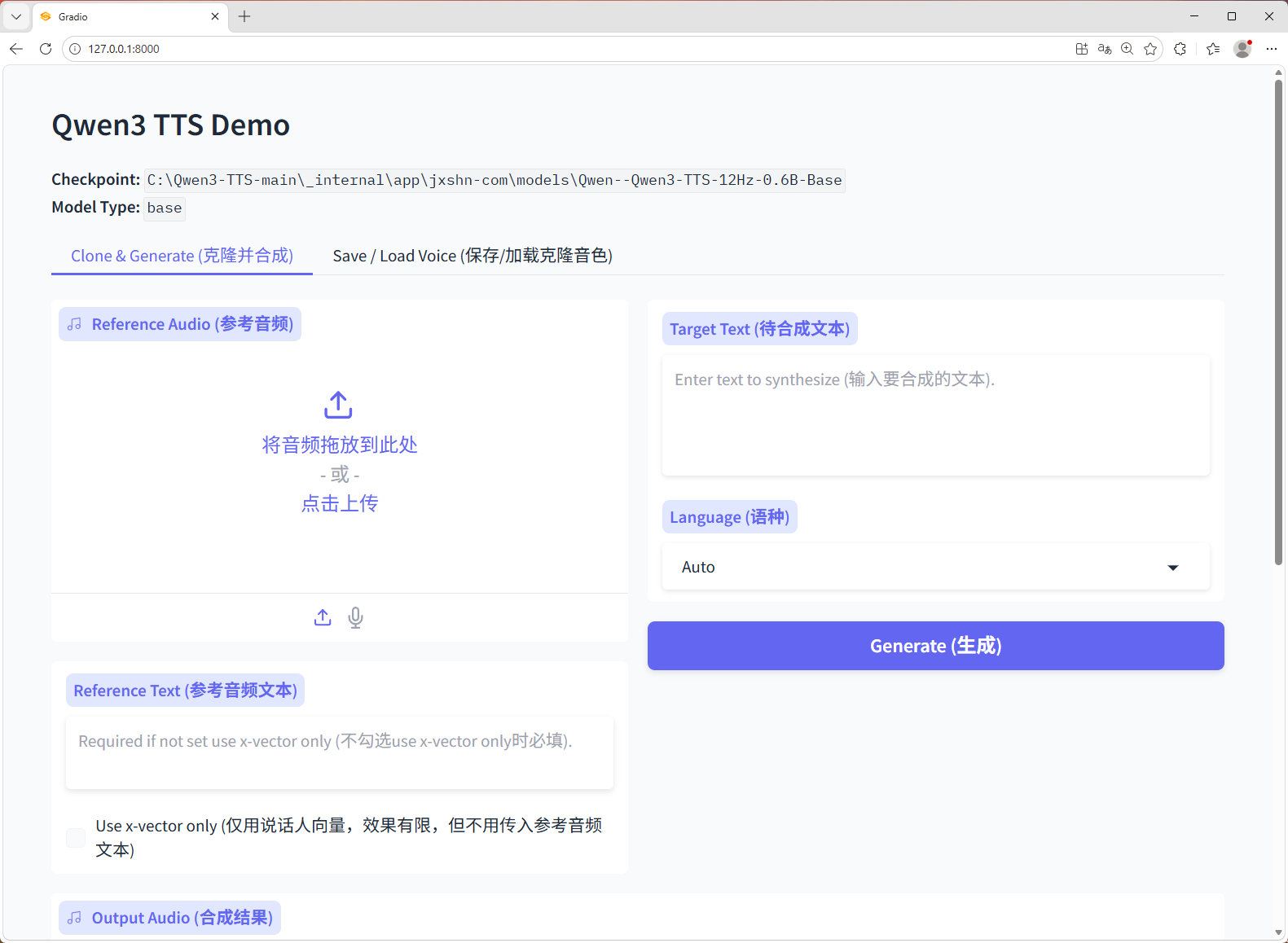Open a new browser tab with plus

coord(244,16)
